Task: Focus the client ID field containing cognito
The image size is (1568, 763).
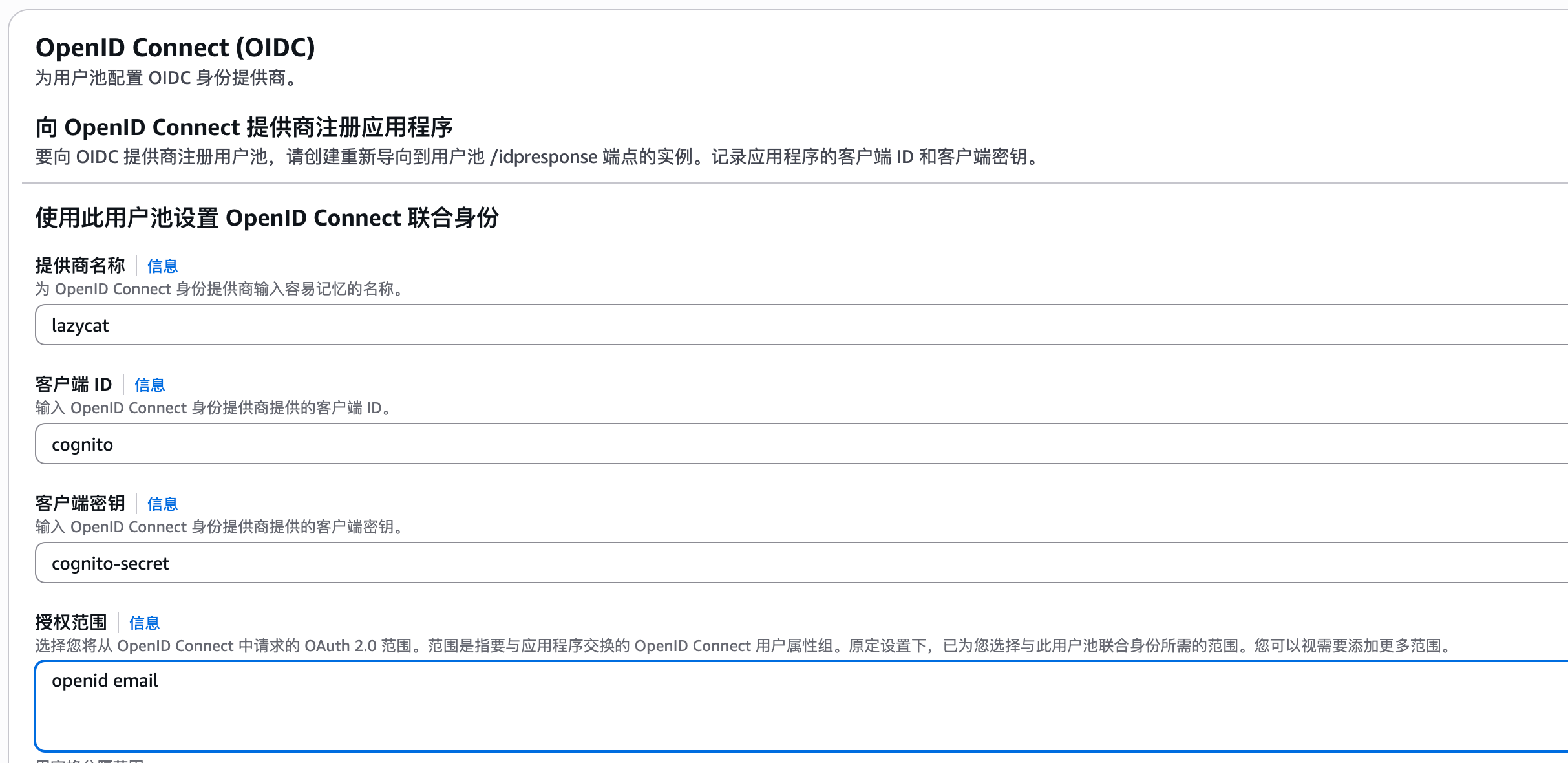Action: click(x=776, y=444)
